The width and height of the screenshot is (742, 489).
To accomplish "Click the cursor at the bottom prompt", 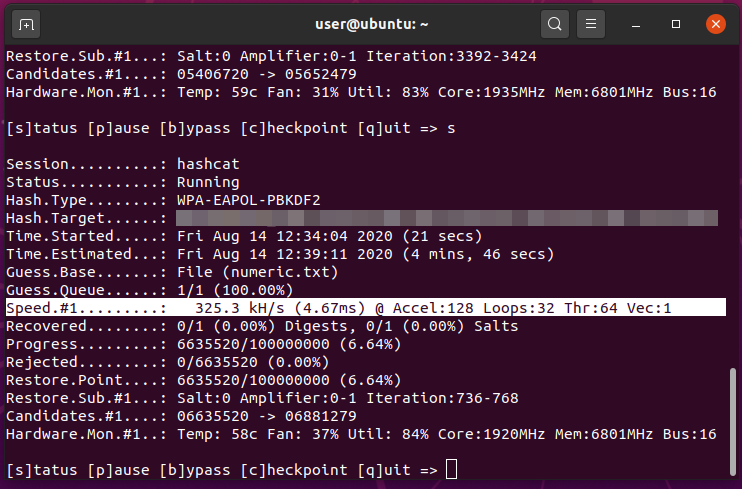I will tap(452, 470).
